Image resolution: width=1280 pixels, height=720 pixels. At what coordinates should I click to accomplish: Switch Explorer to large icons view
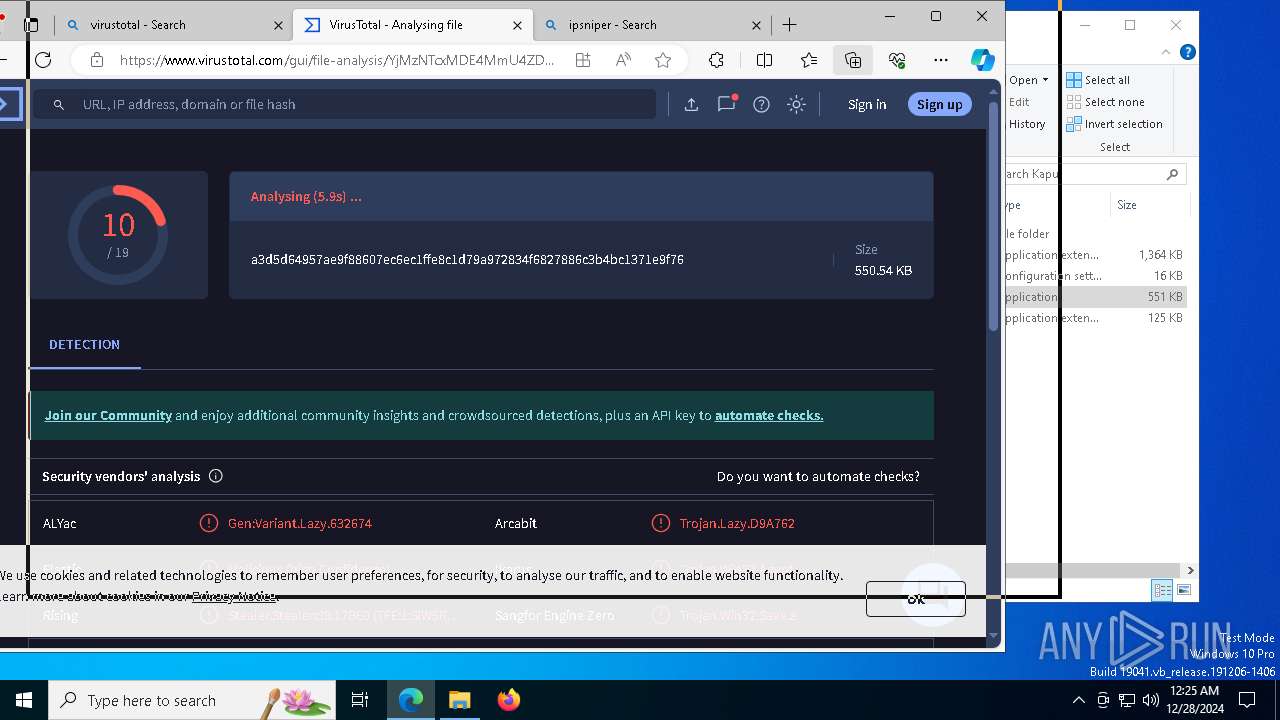(1184, 590)
